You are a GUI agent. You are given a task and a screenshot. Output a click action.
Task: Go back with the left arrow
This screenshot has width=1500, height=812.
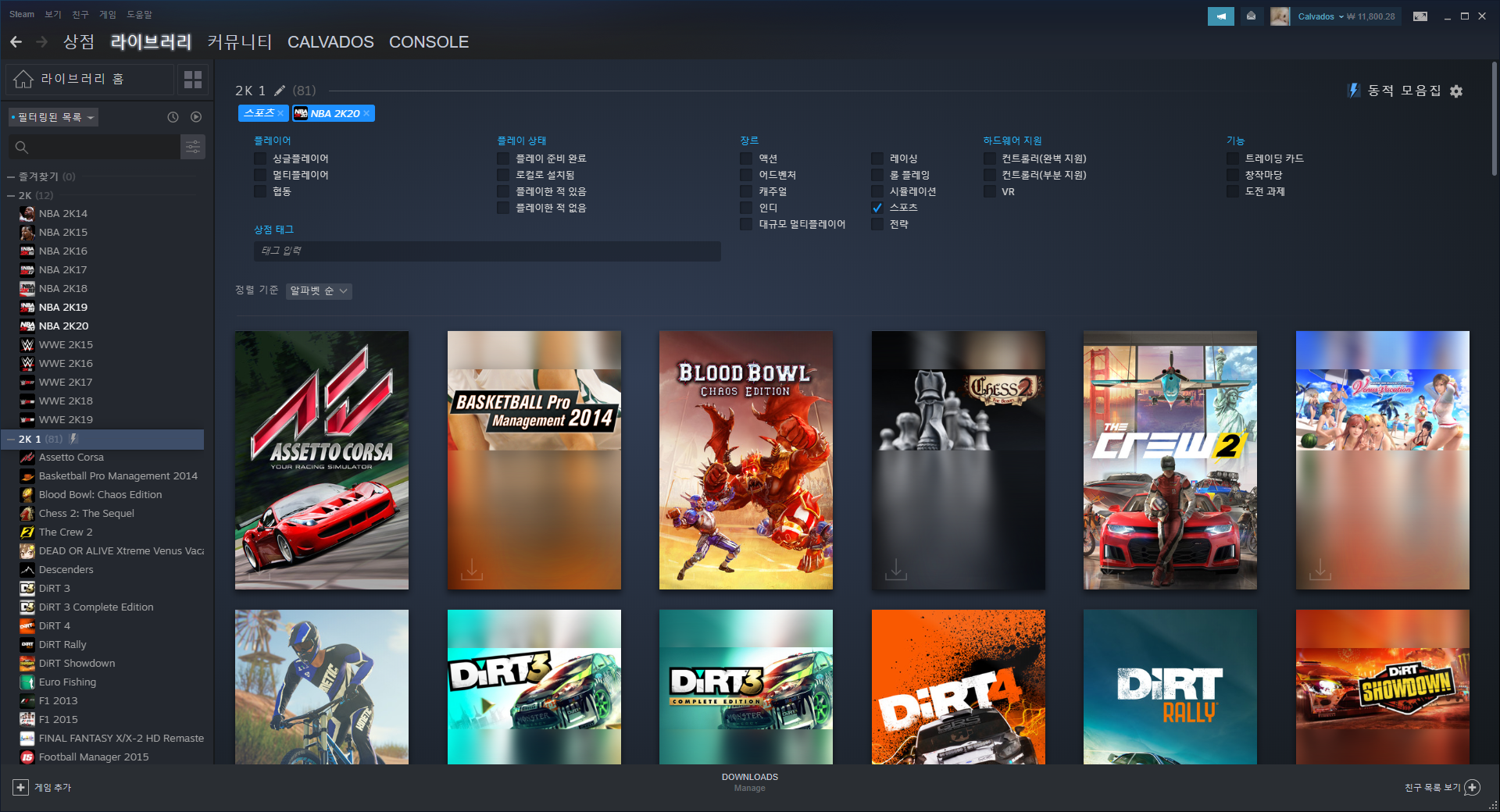pos(16,42)
